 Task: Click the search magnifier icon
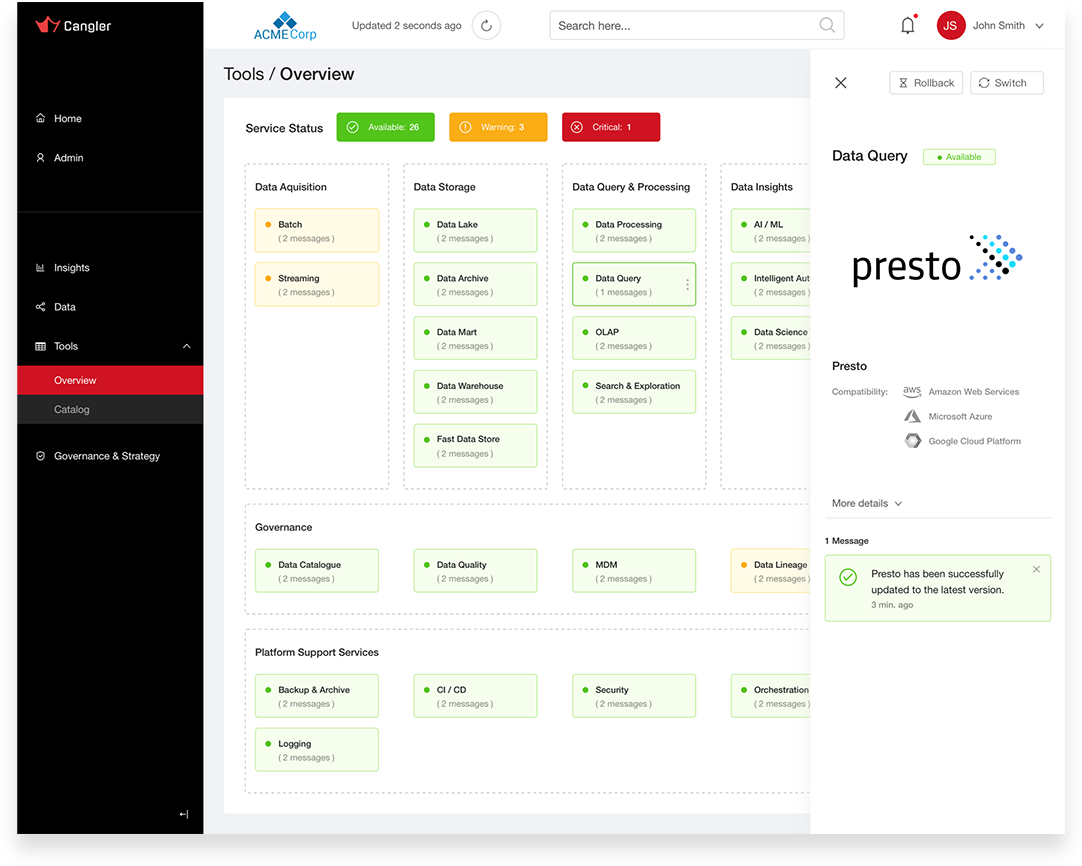click(827, 26)
